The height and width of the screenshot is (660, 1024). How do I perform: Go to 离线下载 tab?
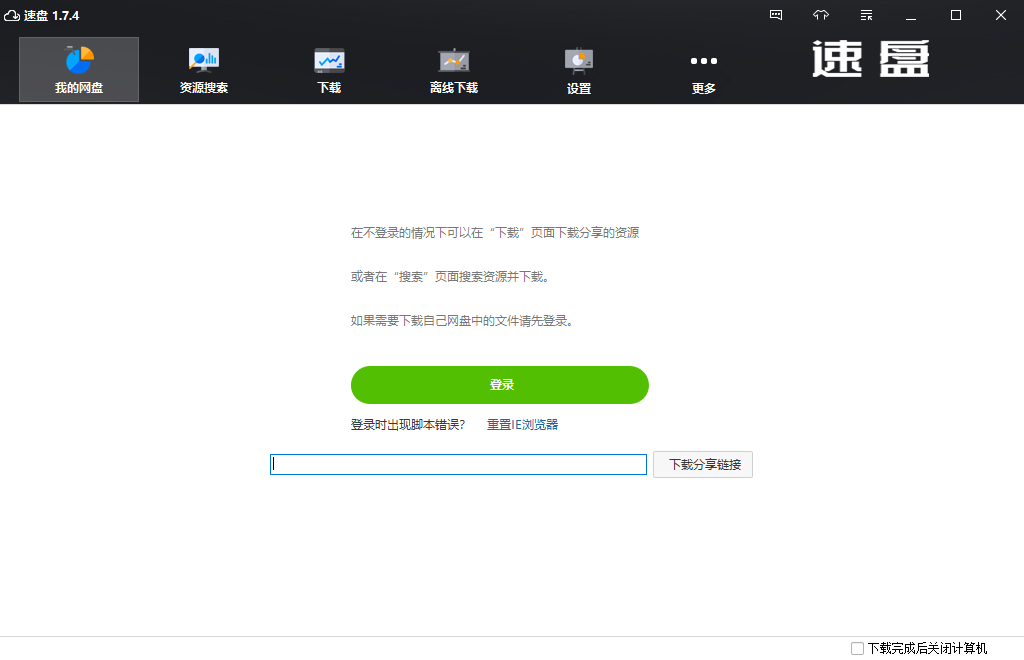pos(454,69)
